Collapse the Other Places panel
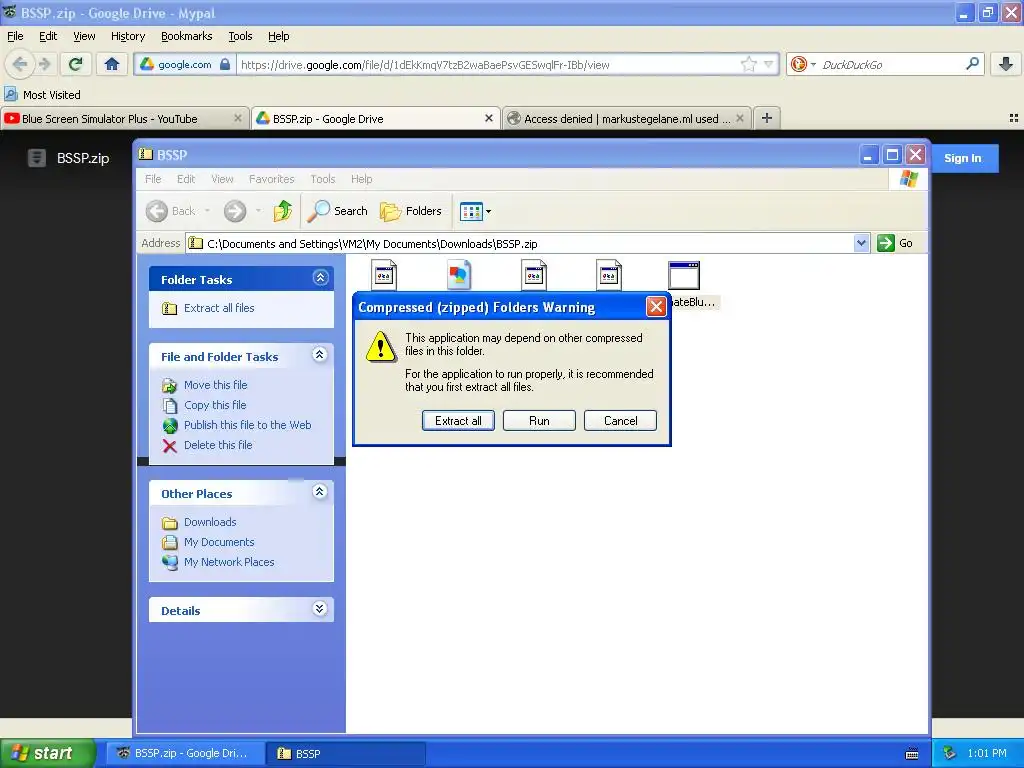The height and width of the screenshot is (768, 1024). tap(319, 492)
